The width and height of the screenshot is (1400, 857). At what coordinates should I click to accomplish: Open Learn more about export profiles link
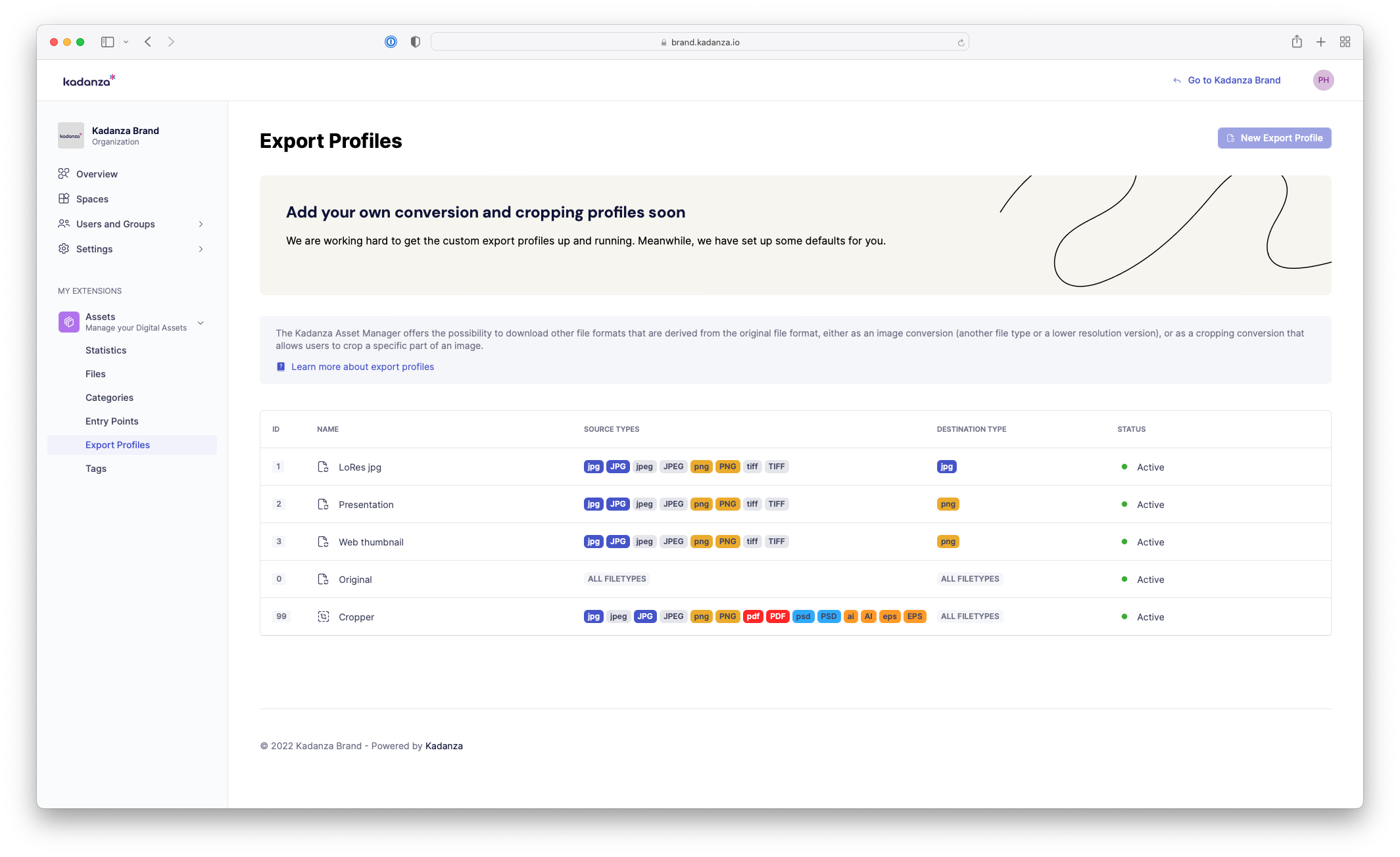362,367
